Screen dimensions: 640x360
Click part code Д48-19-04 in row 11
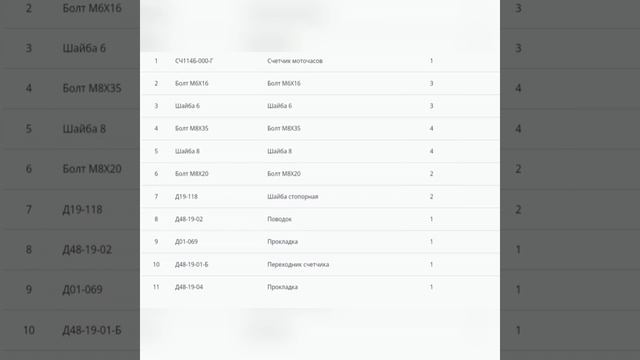click(x=189, y=287)
